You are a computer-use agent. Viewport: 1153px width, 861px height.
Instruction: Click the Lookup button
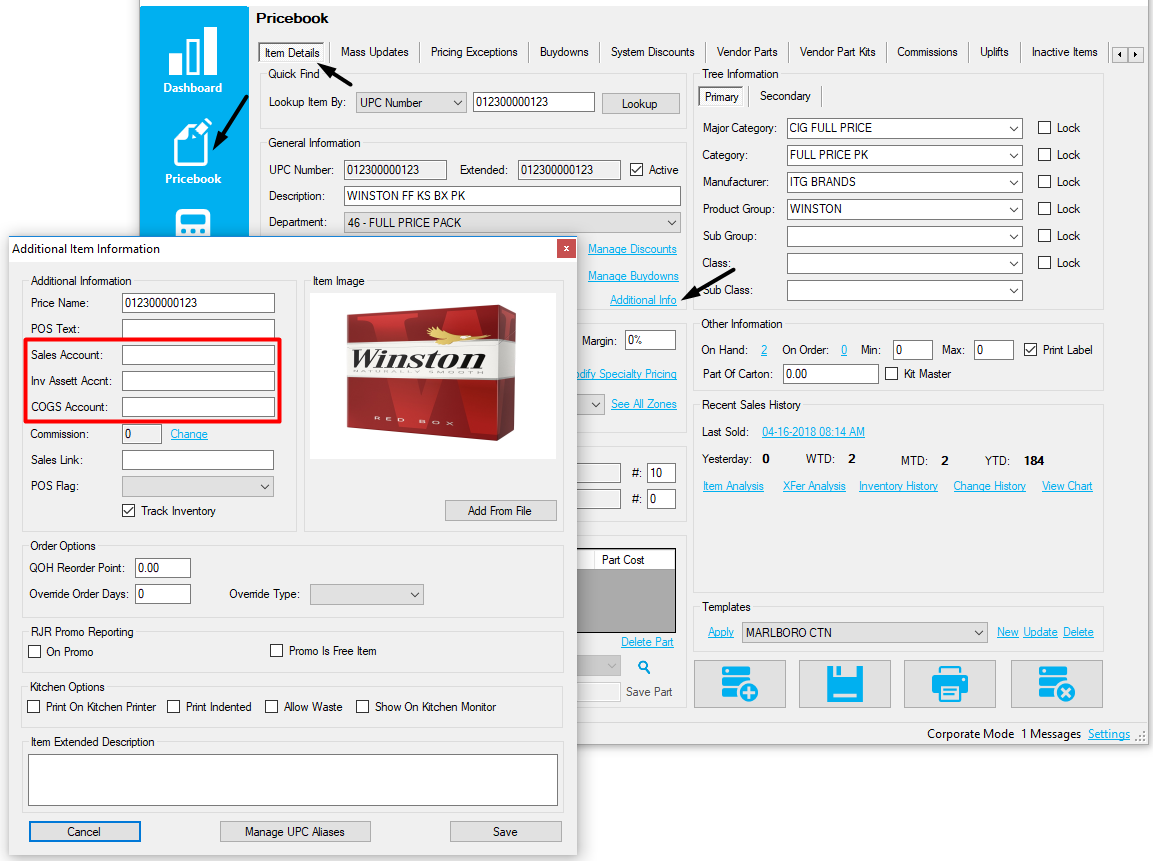pos(639,104)
